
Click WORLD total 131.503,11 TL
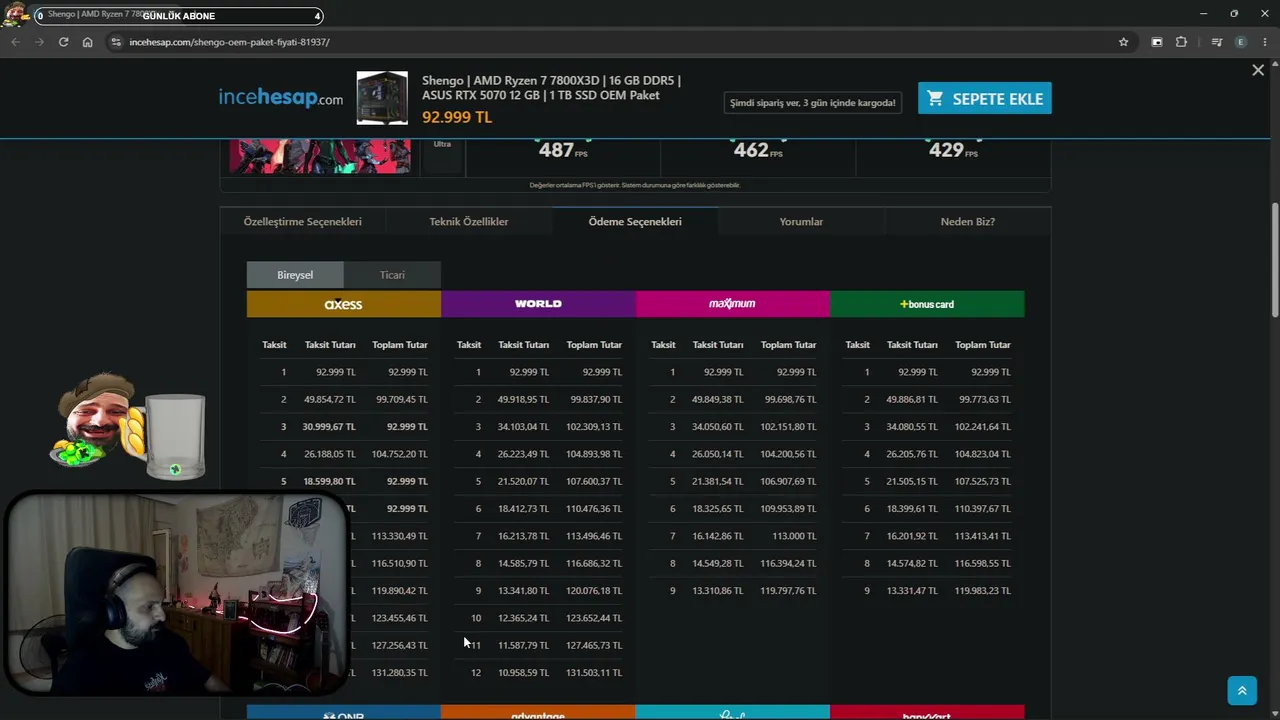coord(594,673)
